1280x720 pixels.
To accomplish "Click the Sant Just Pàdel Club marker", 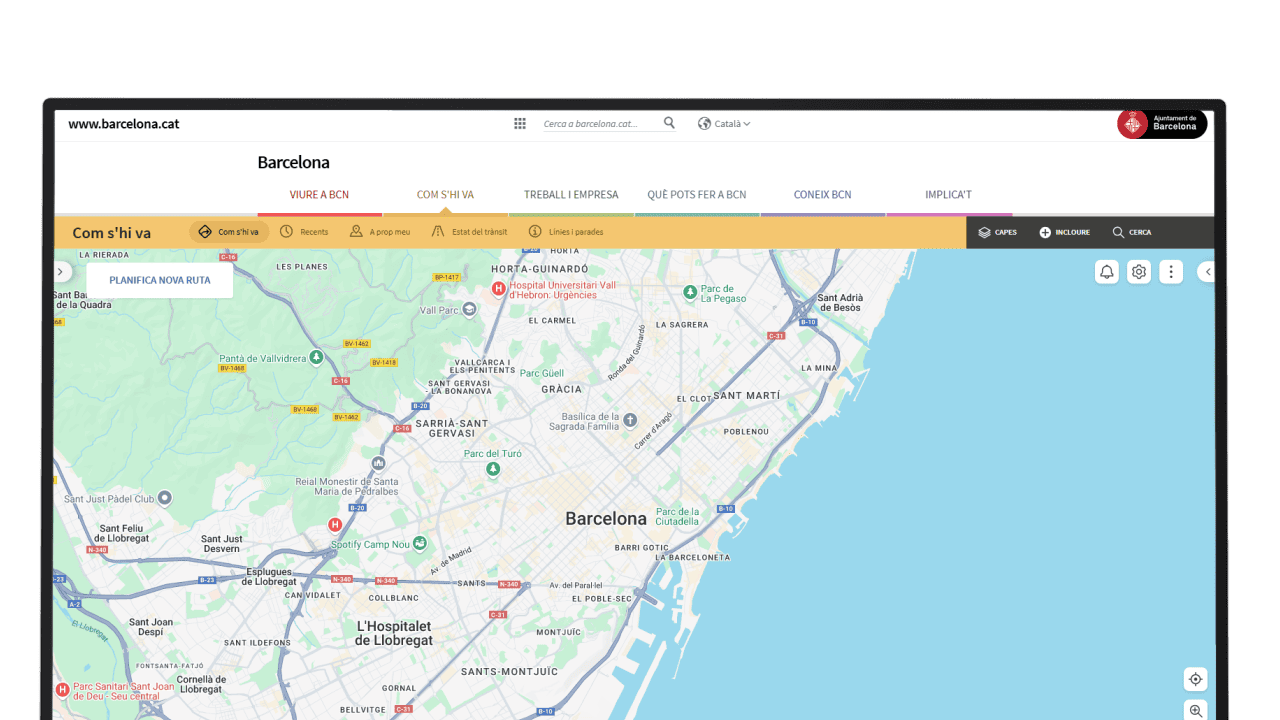I will click(x=165, y=497).
